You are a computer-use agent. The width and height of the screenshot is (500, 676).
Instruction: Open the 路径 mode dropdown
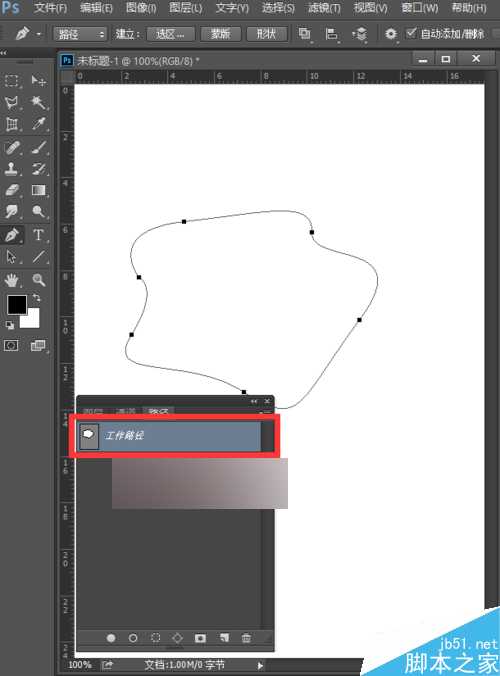point(80,34)
